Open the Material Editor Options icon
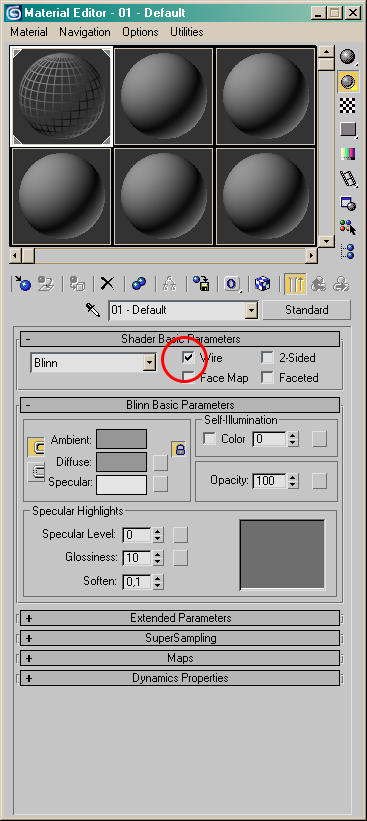This screenshot has height=821, width=367. click(x=348, y=203)
